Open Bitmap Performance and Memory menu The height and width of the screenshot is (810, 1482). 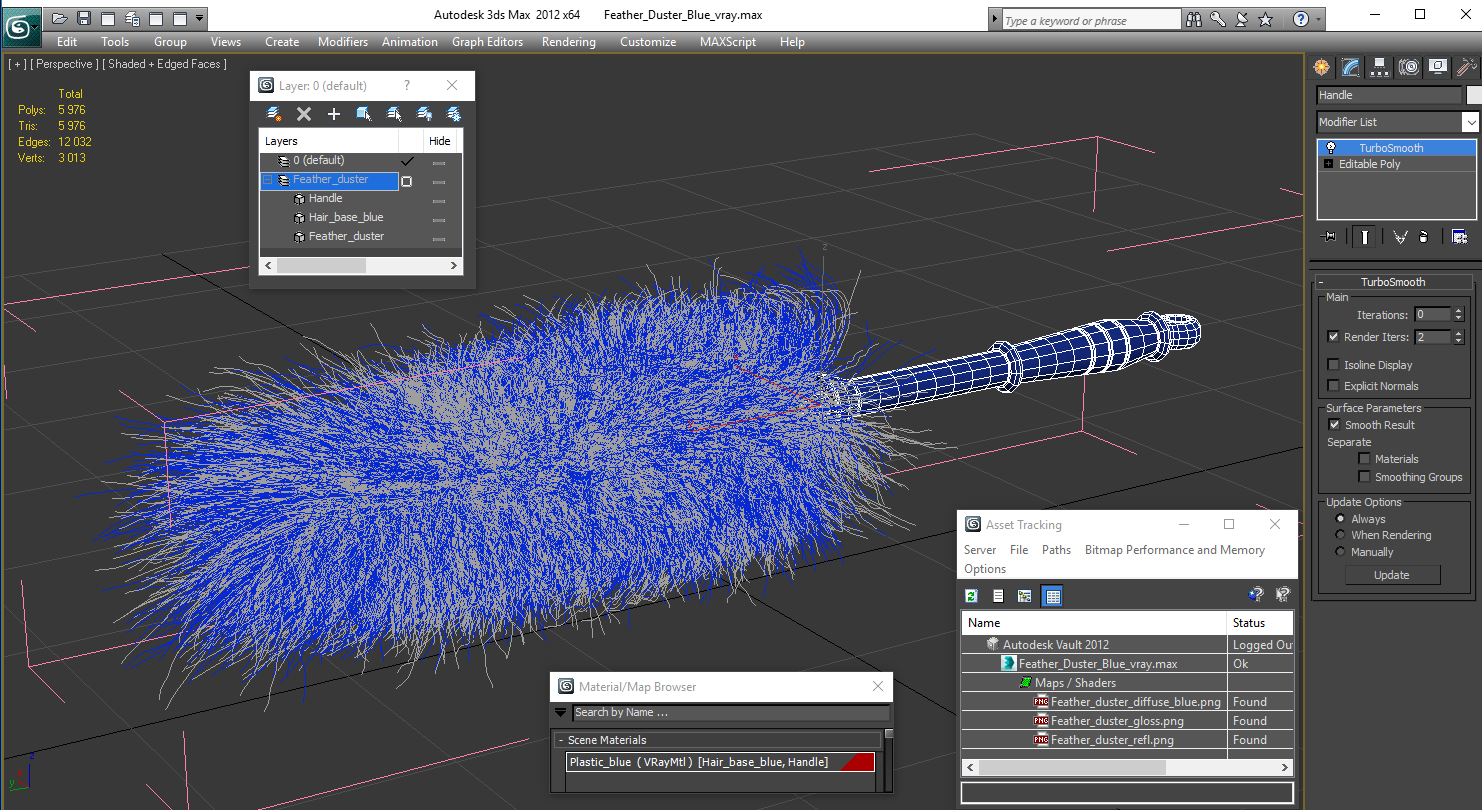pos(1175,550)
